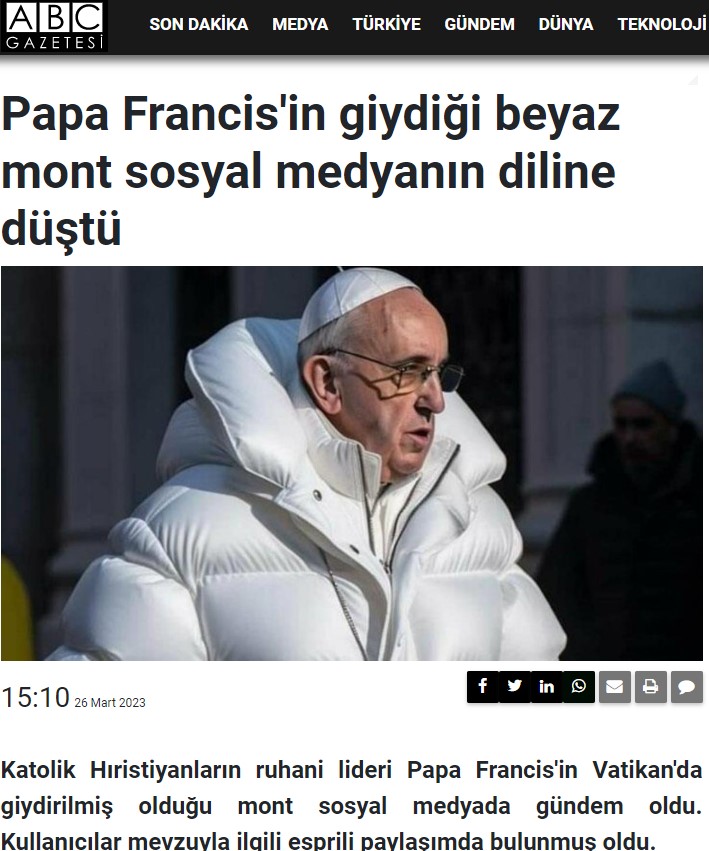Open comments via the speech bubble icon

click(687, 687)
